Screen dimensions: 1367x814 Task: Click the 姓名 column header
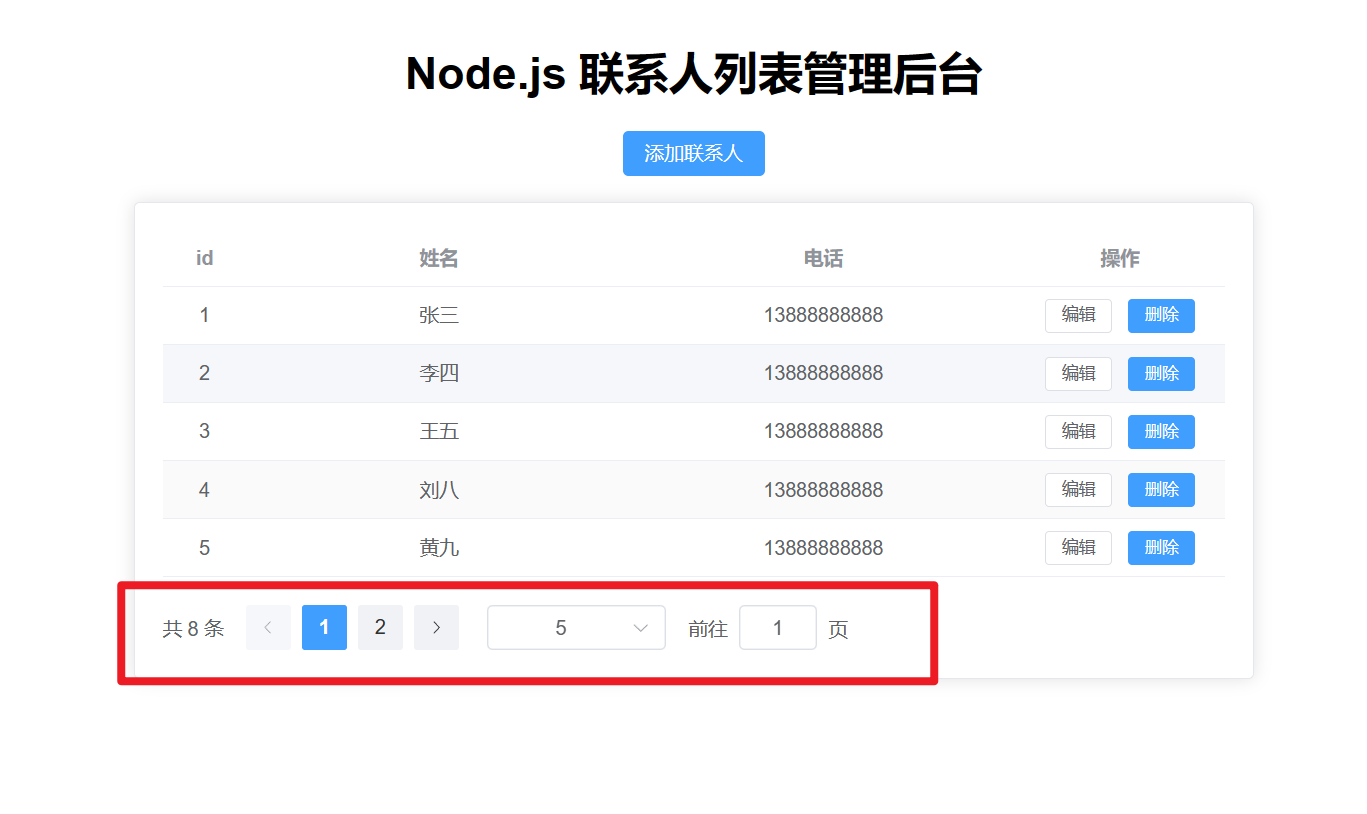point(439,258)
